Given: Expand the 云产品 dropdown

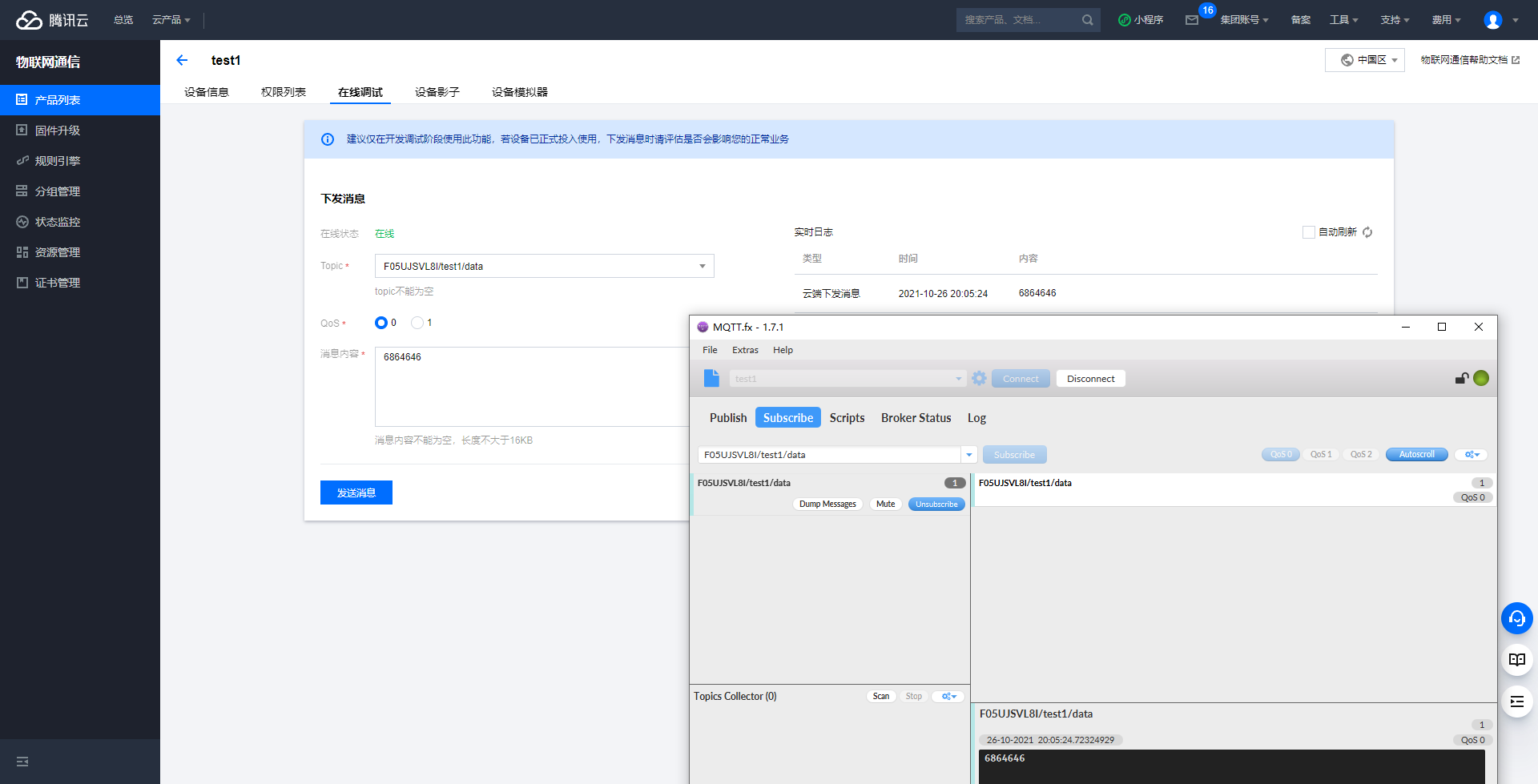Looking at the screenshot, I should pyautogui.click(x=171, y=20).
